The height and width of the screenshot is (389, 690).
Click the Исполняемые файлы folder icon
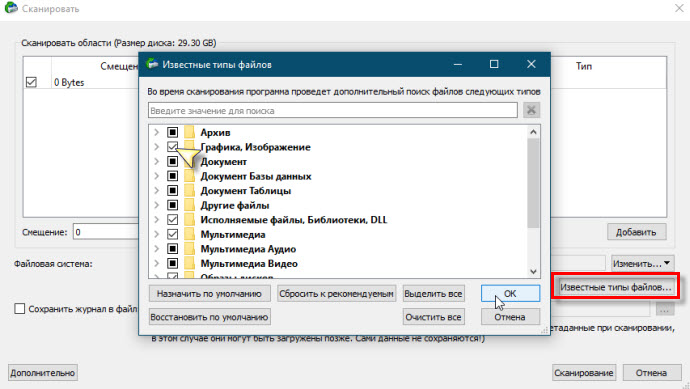pos(189,220)
